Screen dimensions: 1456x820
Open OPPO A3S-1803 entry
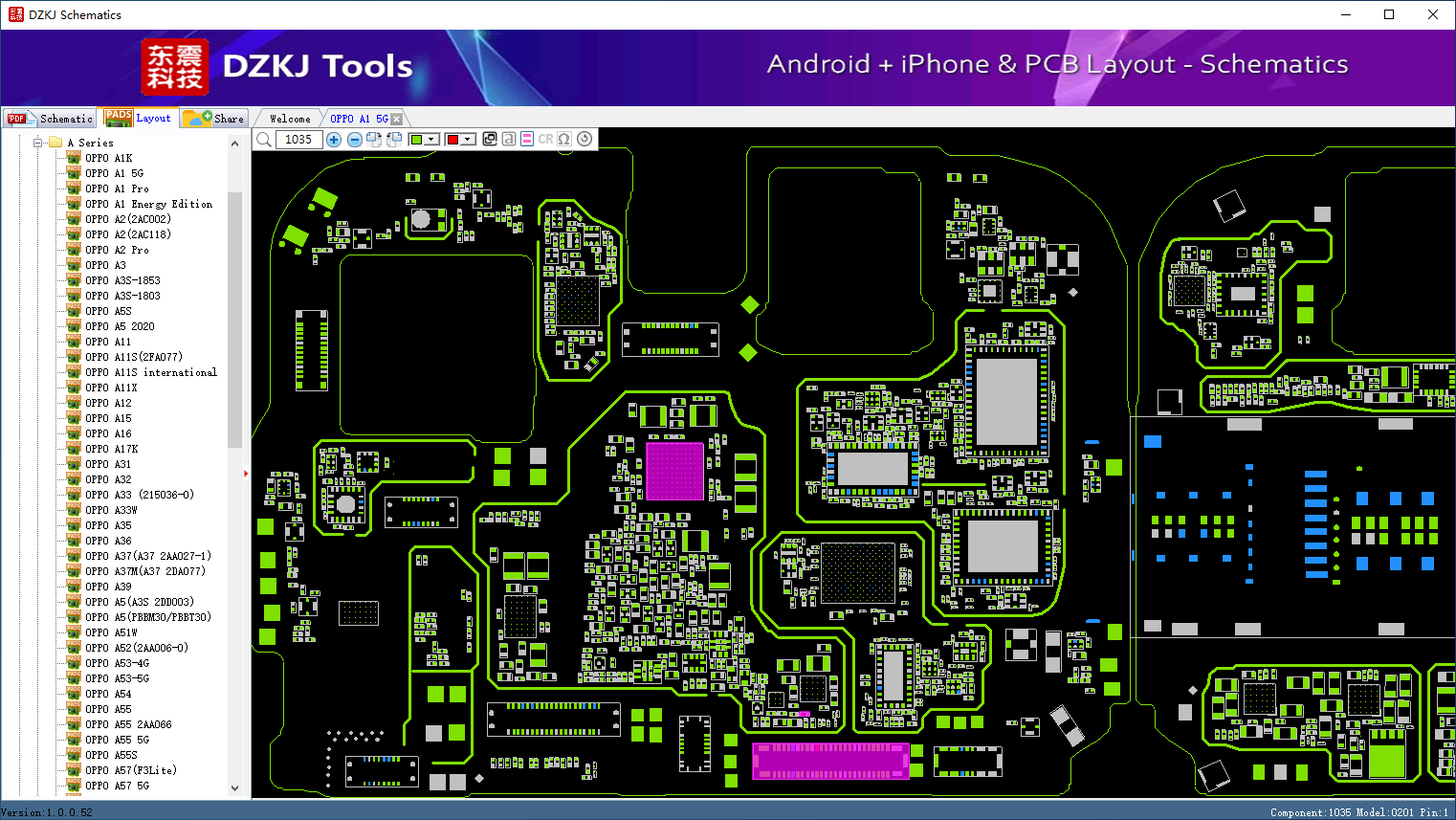[122, 296]
